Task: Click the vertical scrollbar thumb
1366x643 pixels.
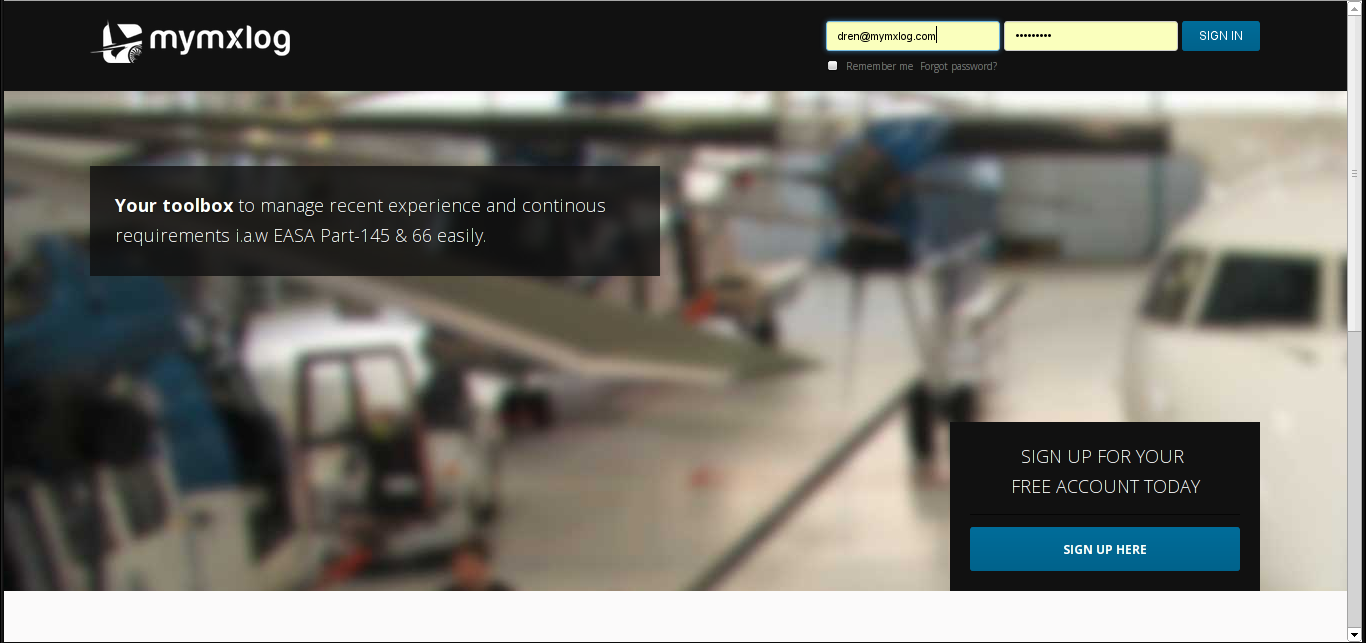Action: click(1356, 172)
